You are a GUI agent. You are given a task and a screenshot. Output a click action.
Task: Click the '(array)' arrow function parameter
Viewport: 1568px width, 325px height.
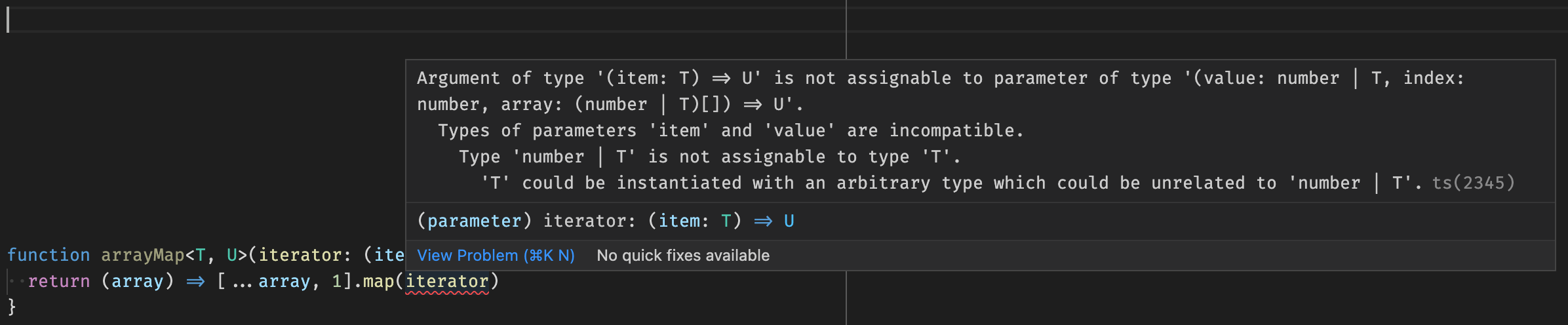pyautogui.click(x=138, y=281)
